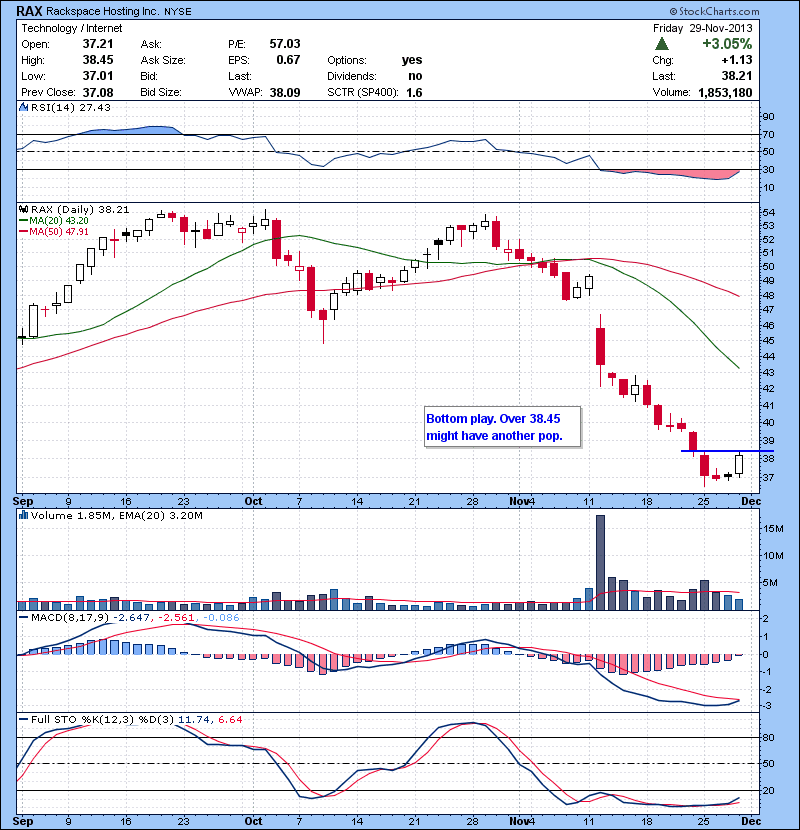Click the date Friday 29-Nov-2013
This screenshot has height=830, width=800.
(702, 28)
